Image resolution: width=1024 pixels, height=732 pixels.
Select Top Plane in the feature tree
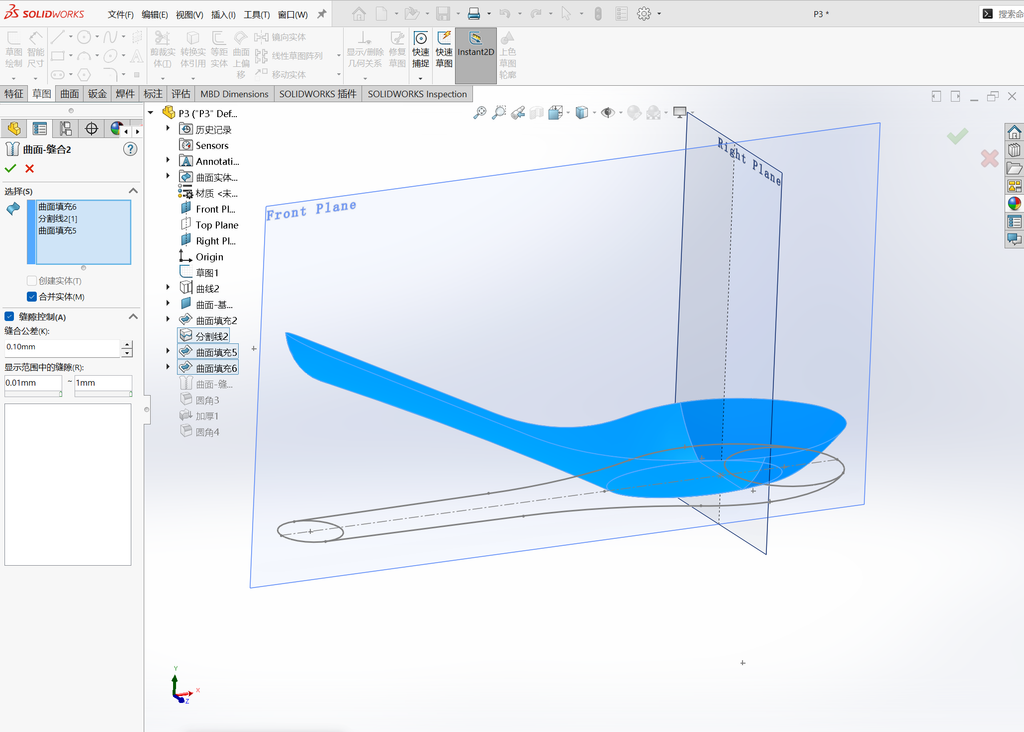pos(217,225)
